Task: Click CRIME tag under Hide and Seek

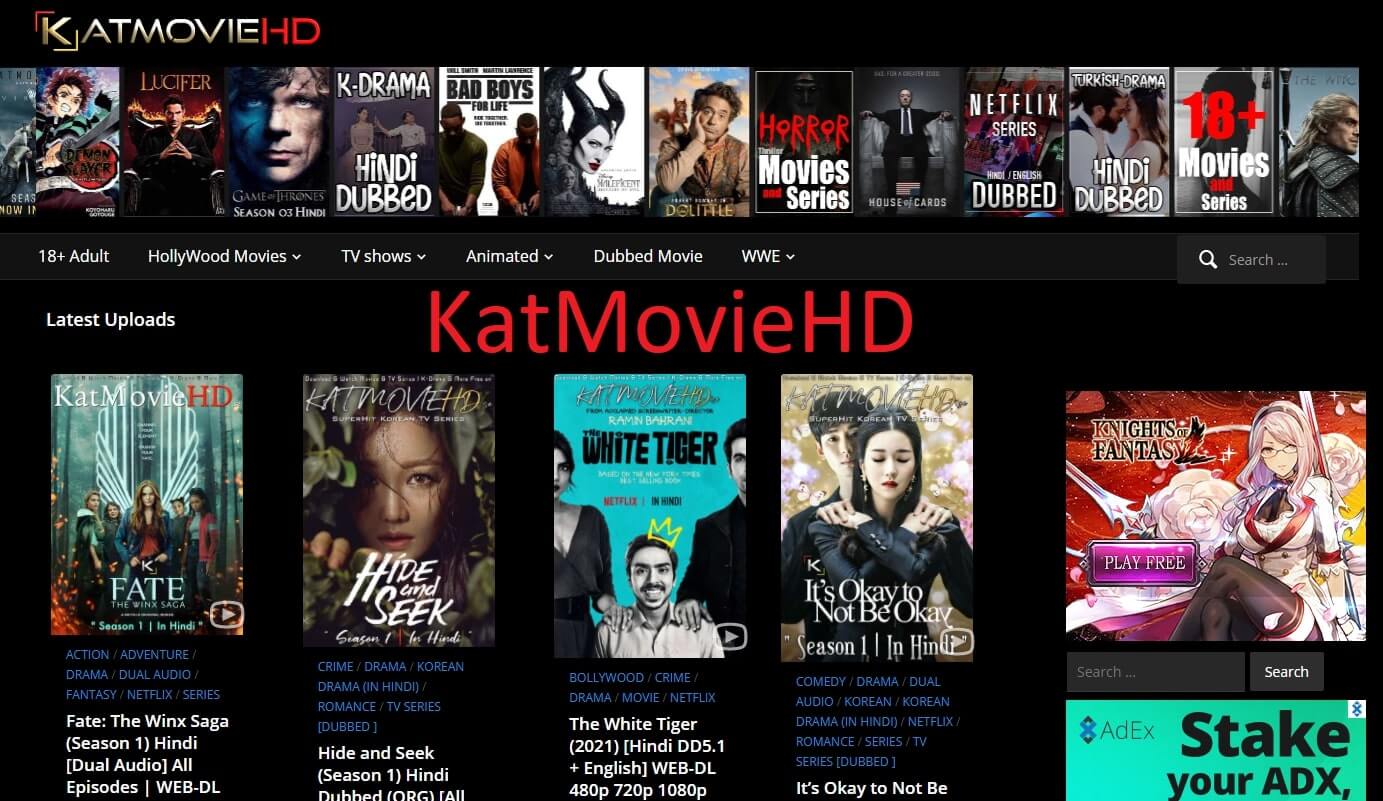Action: [335, 666]
